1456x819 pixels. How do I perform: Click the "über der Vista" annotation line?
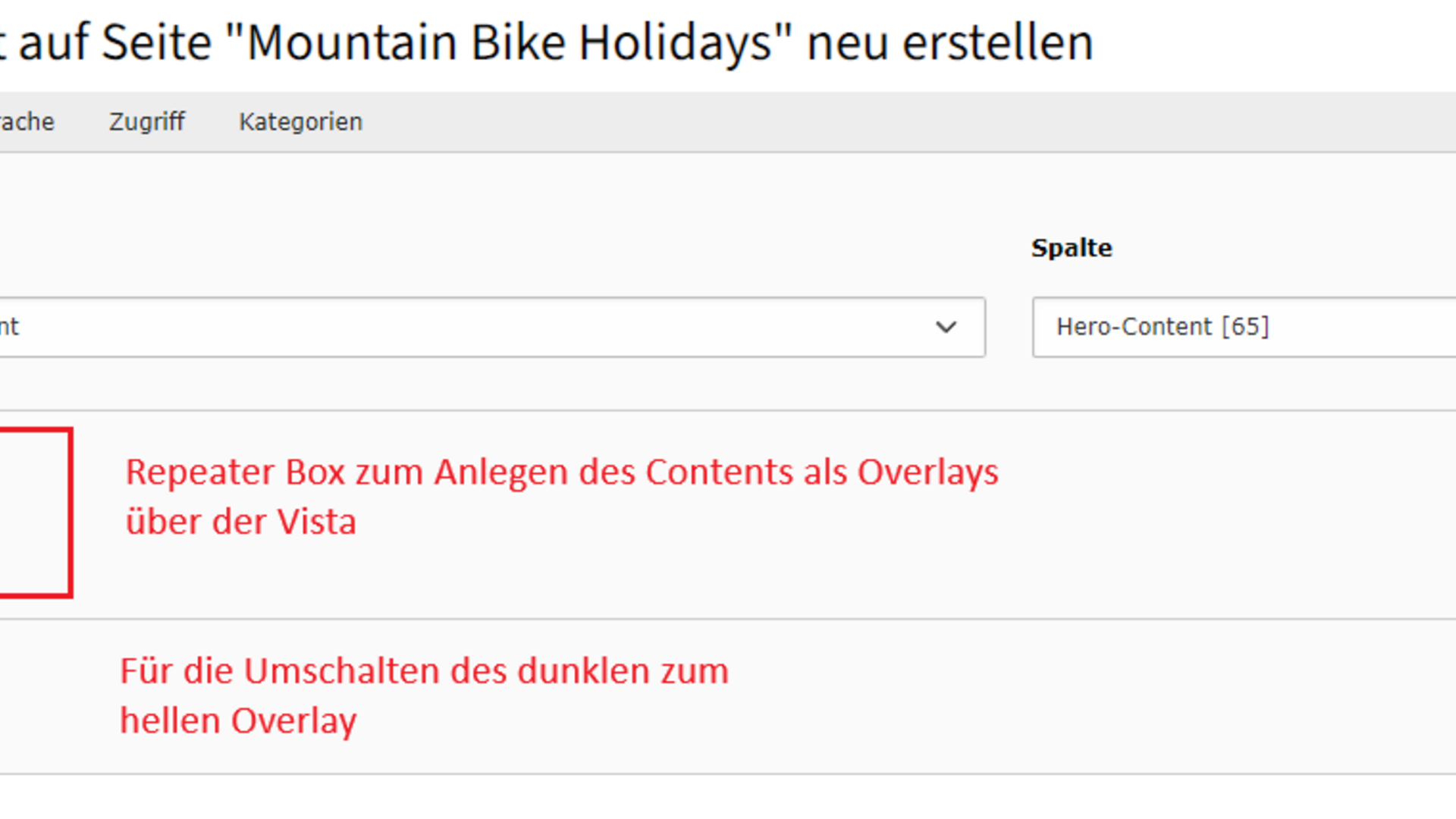(x=240, y=522)
